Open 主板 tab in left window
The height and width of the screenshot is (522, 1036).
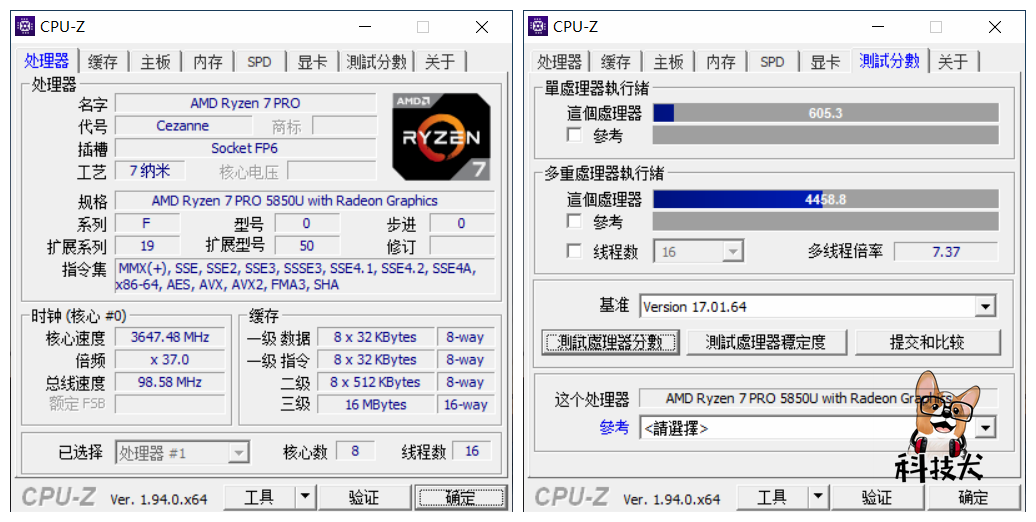pyautogui.click(x=155, y=62)
